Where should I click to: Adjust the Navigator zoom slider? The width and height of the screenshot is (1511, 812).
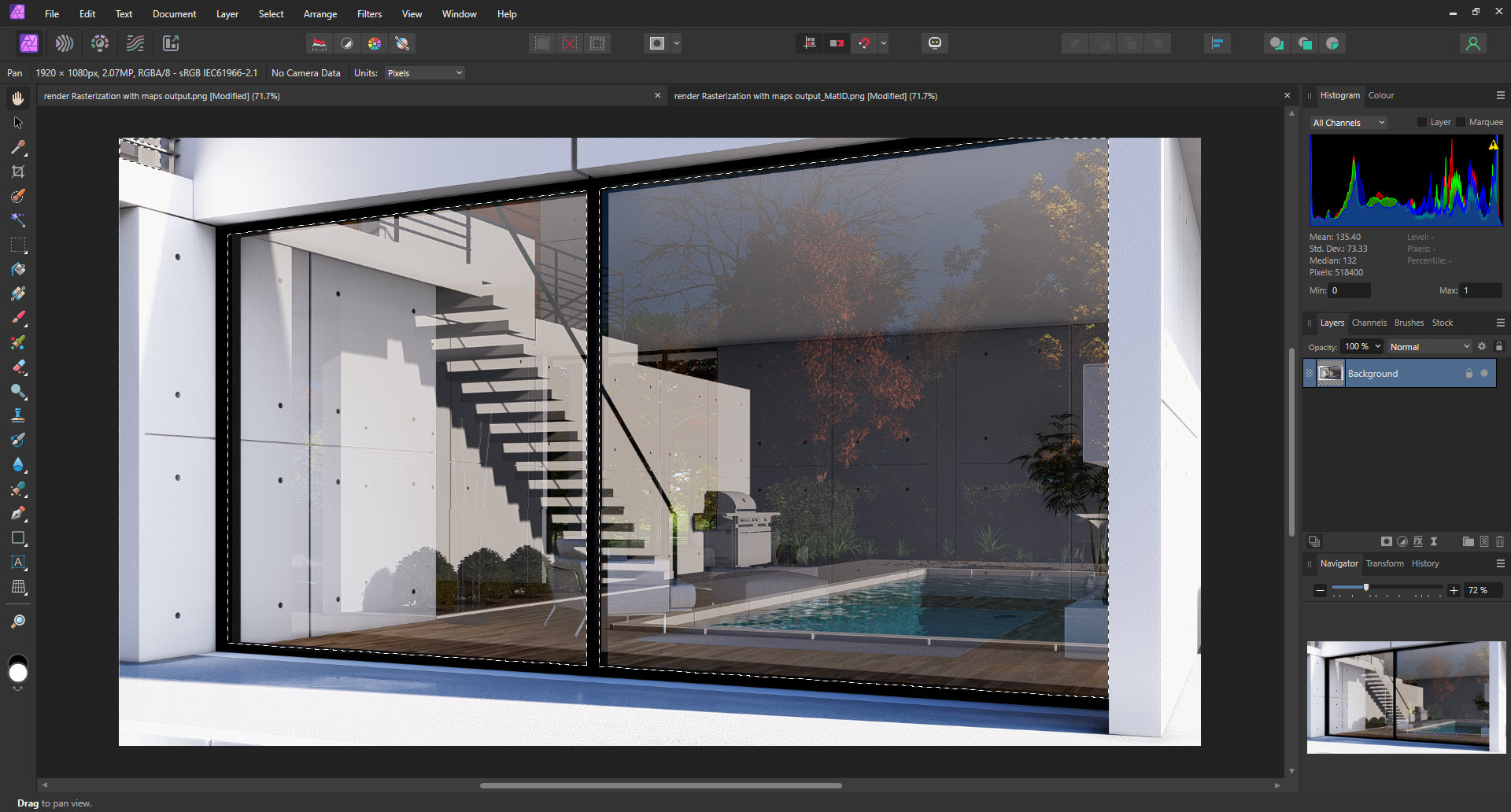(x=1366, y=588)
